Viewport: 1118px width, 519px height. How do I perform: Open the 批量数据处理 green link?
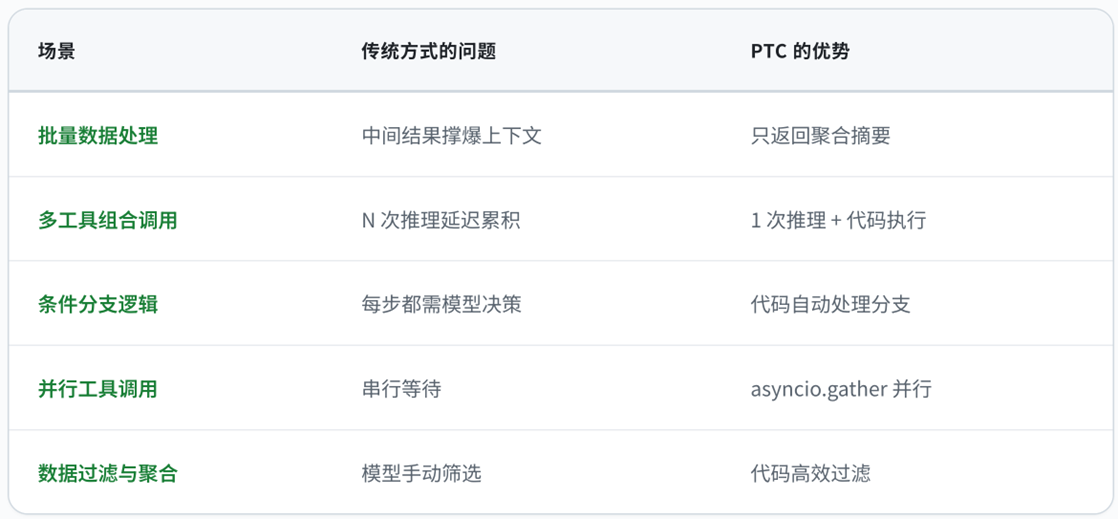98,135
